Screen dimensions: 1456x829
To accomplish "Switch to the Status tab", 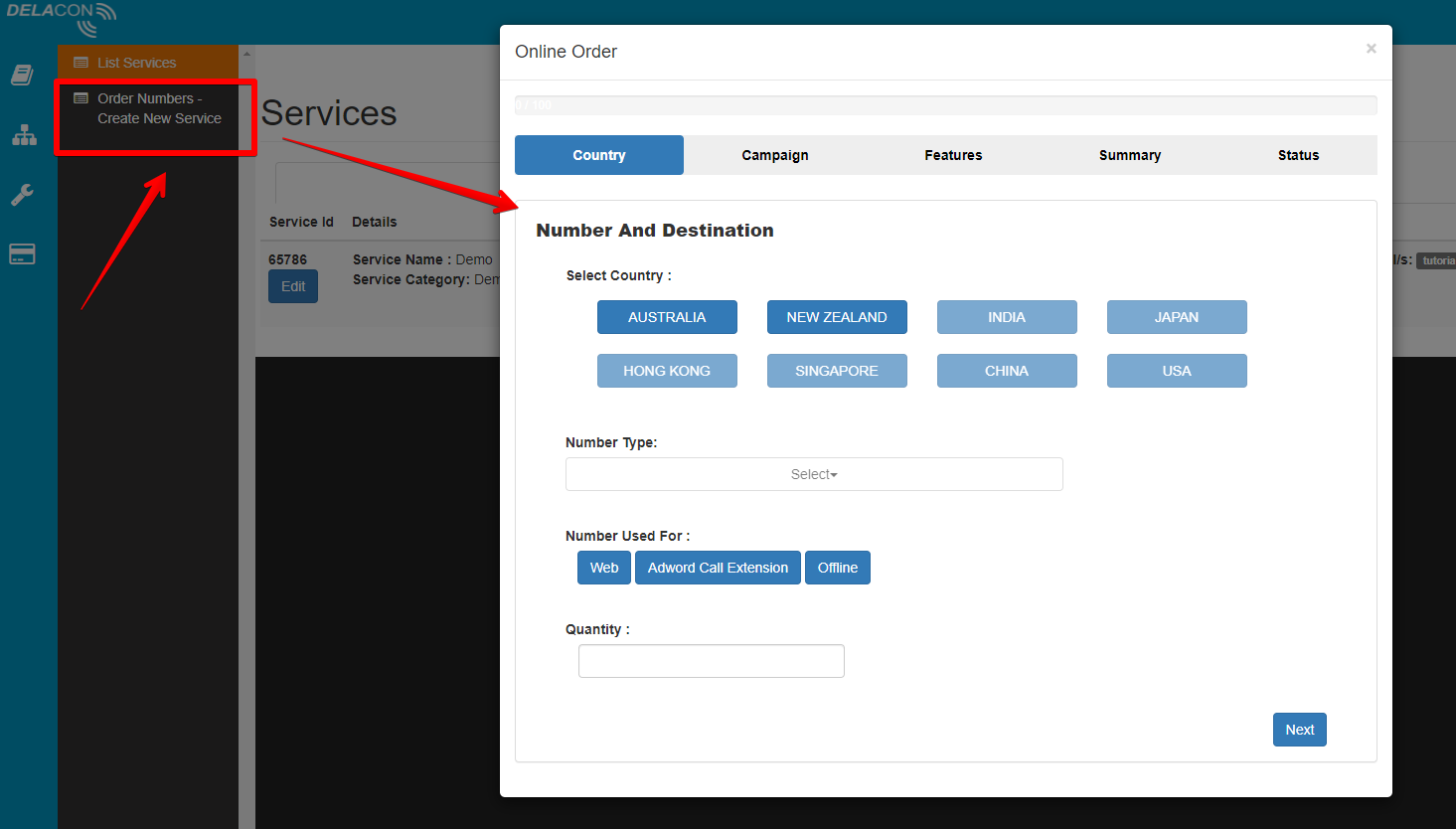I will pos(1298,155).
